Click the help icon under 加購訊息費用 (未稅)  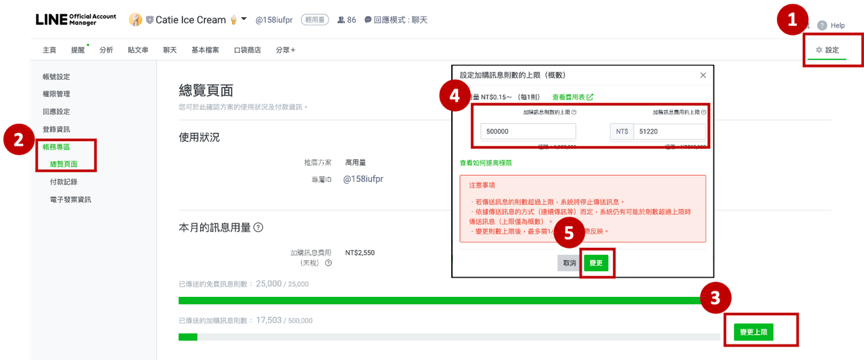(328, 263)
